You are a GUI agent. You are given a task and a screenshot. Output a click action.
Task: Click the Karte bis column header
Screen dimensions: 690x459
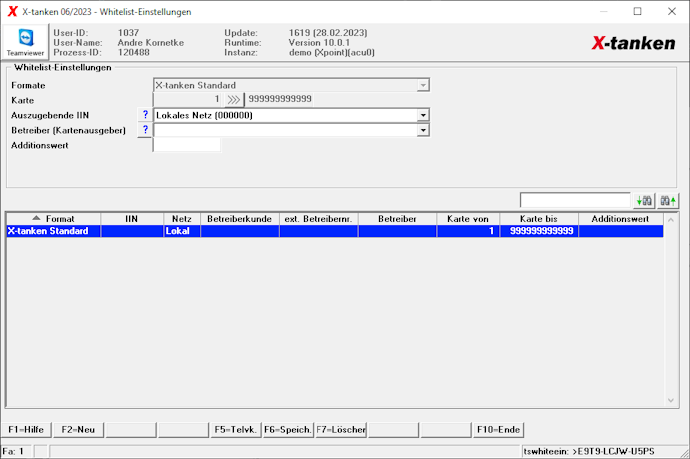click(539, 219)
